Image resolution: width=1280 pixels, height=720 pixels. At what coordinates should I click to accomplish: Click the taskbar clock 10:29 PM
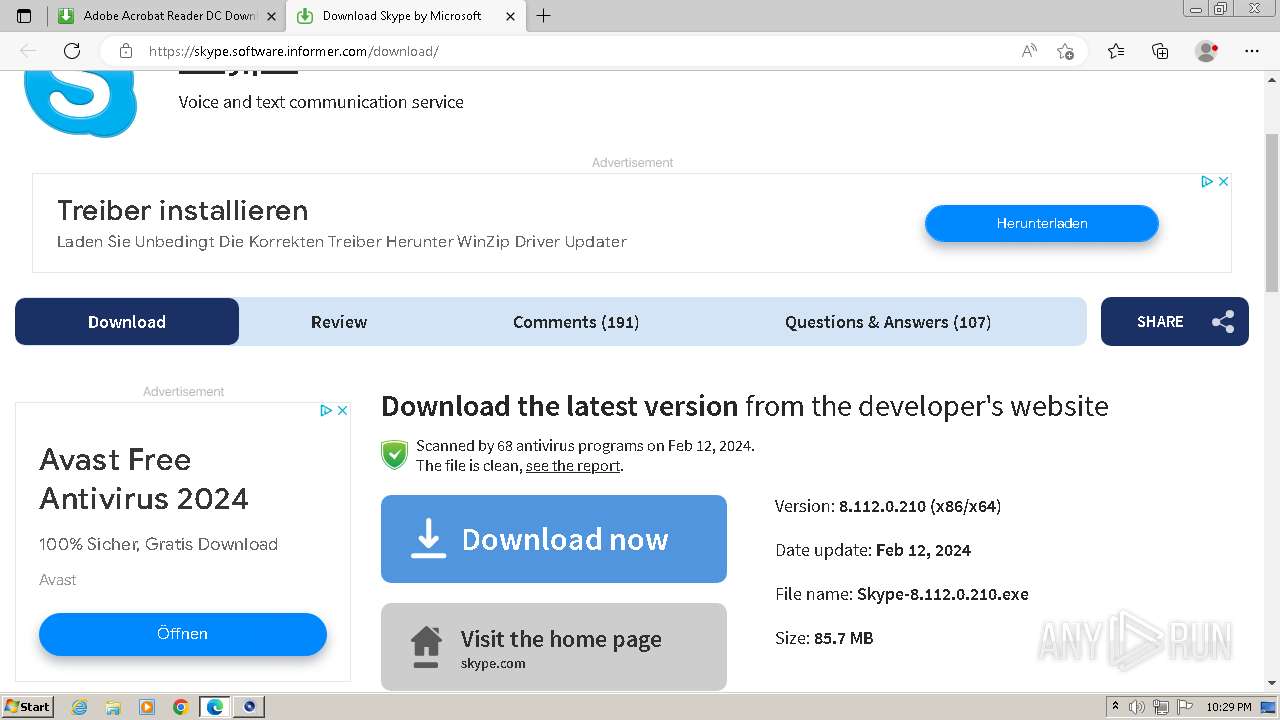click(1229, 707)
